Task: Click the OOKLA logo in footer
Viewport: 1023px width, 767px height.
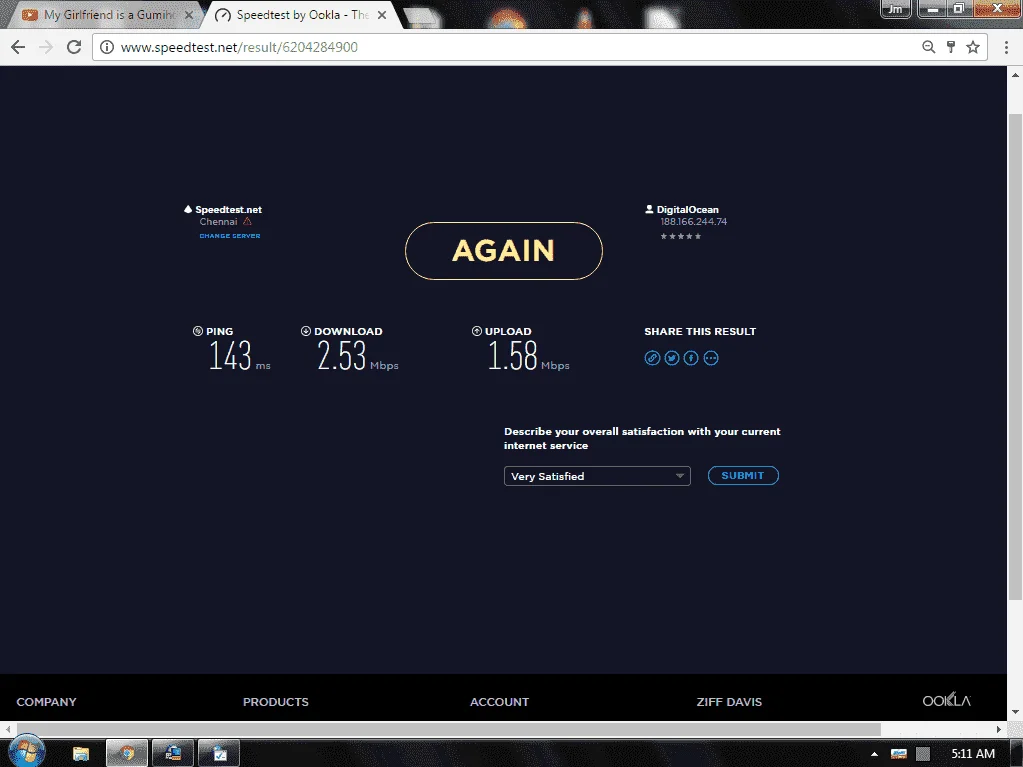Action: point(947,700)
